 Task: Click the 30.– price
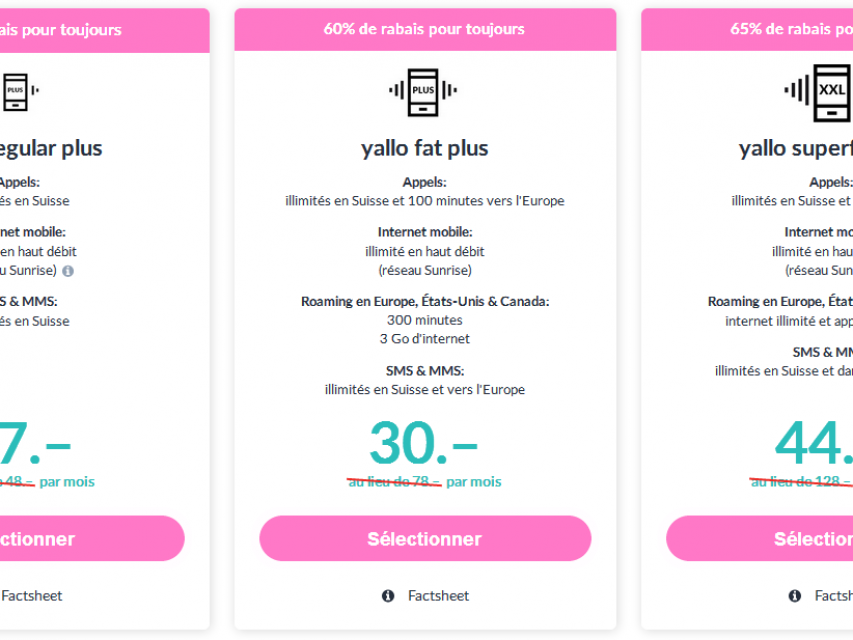click(x=424, y=443)
